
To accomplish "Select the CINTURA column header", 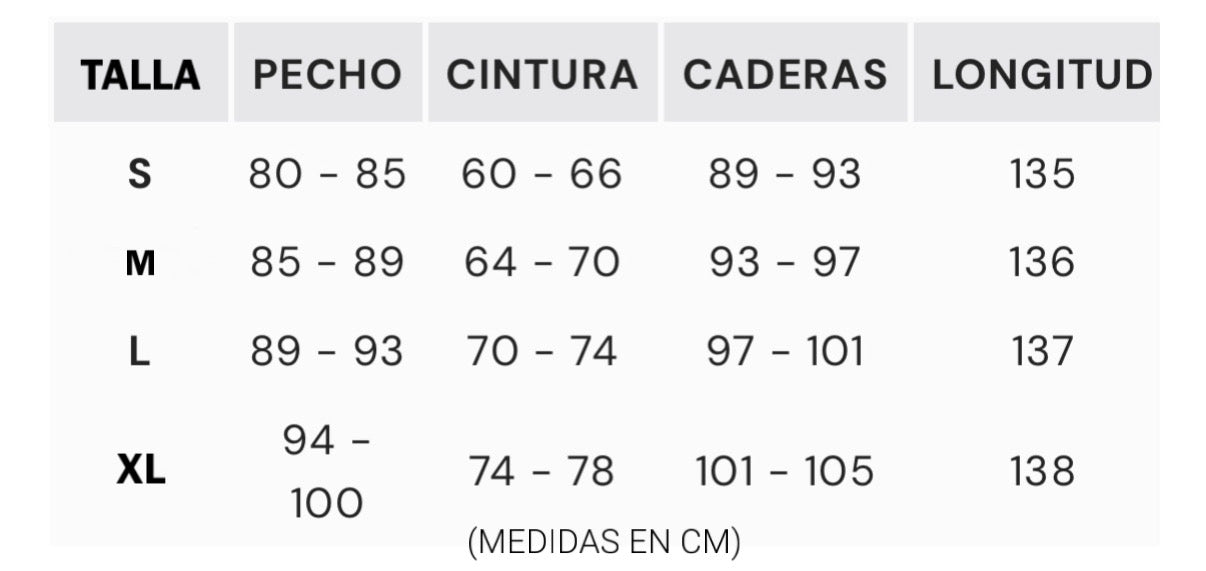I will (541, 75).
